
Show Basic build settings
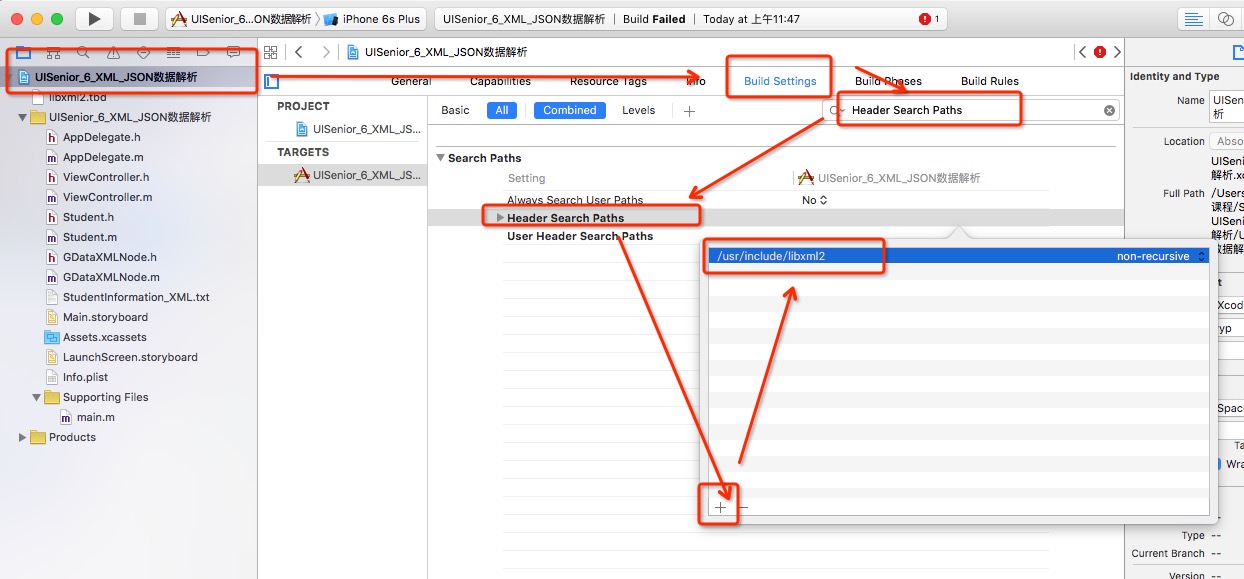(x=455, y=110)
